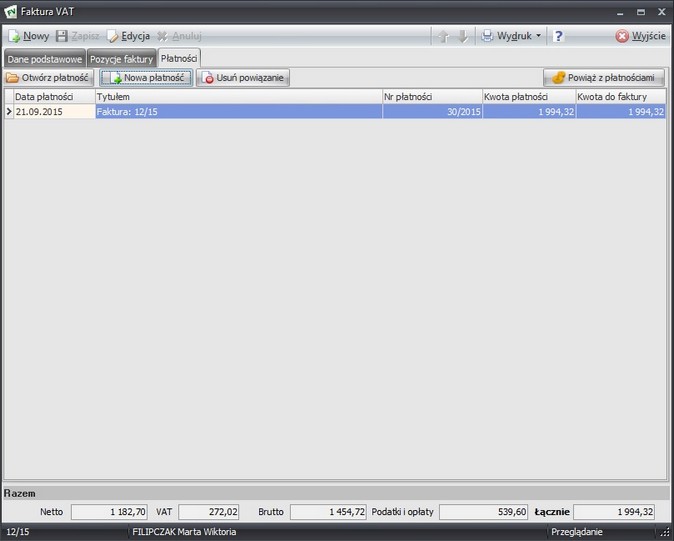Switch to the Dane podstawowe tab
Image resolution: width=674 pixels, height=541 pixels.
tap(45, 59)
